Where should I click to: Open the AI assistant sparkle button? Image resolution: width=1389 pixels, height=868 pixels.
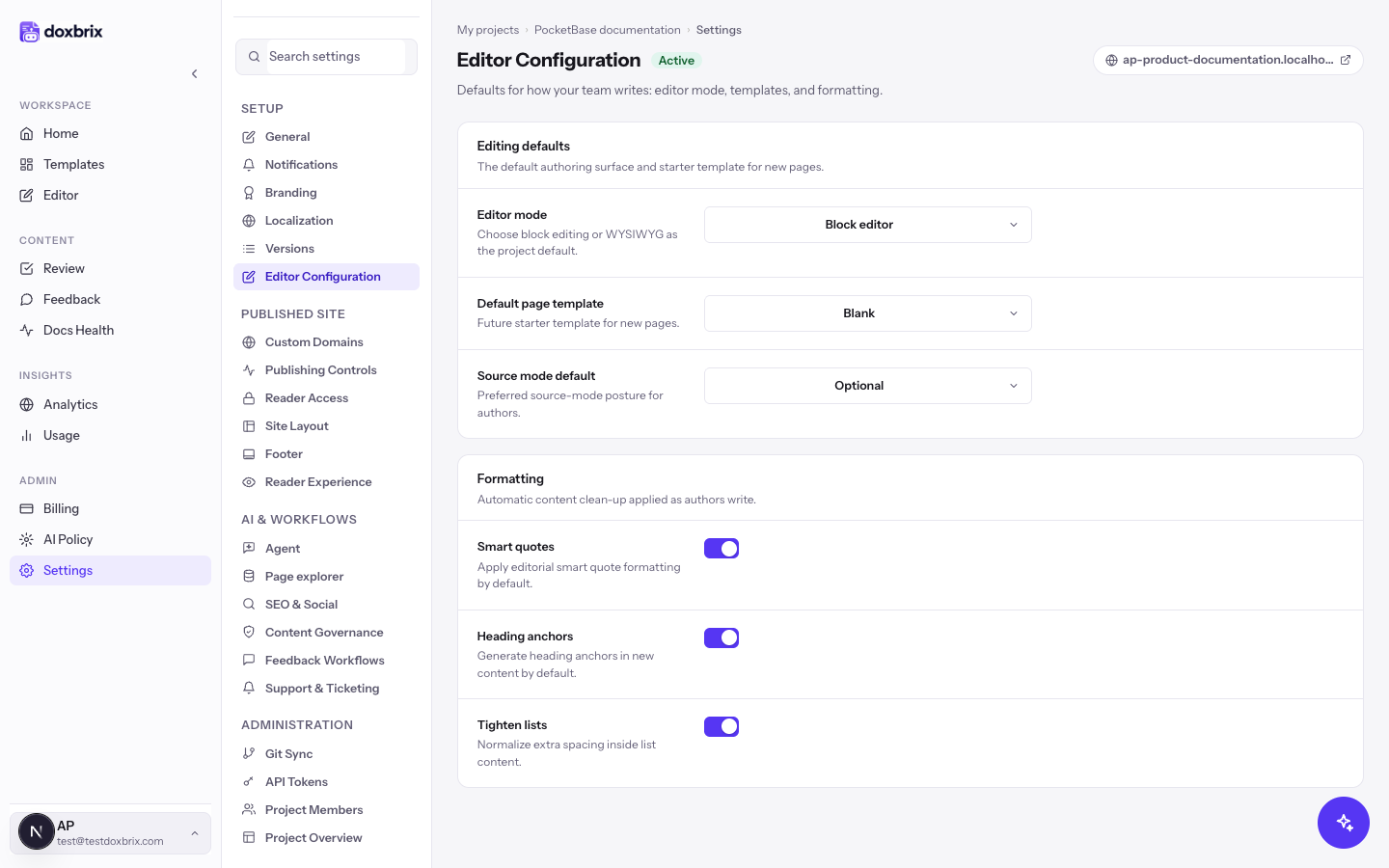point(1344,823)
